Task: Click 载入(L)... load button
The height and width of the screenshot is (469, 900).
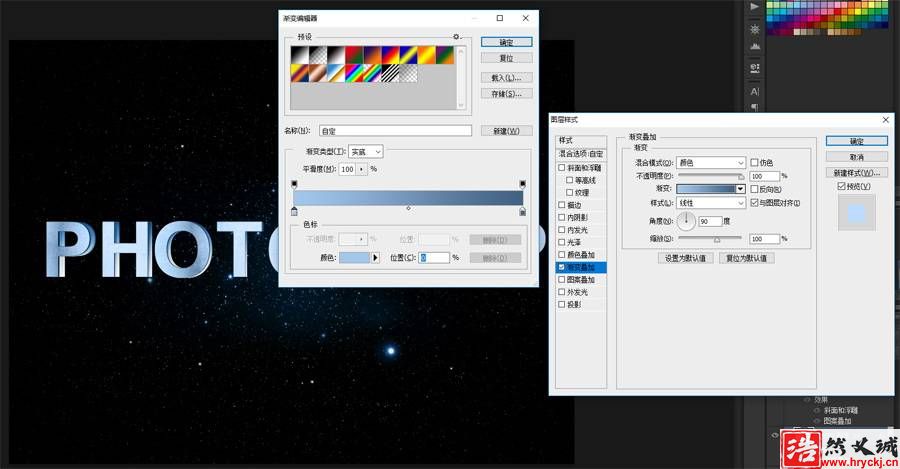Action: click(x=506, y=77)
